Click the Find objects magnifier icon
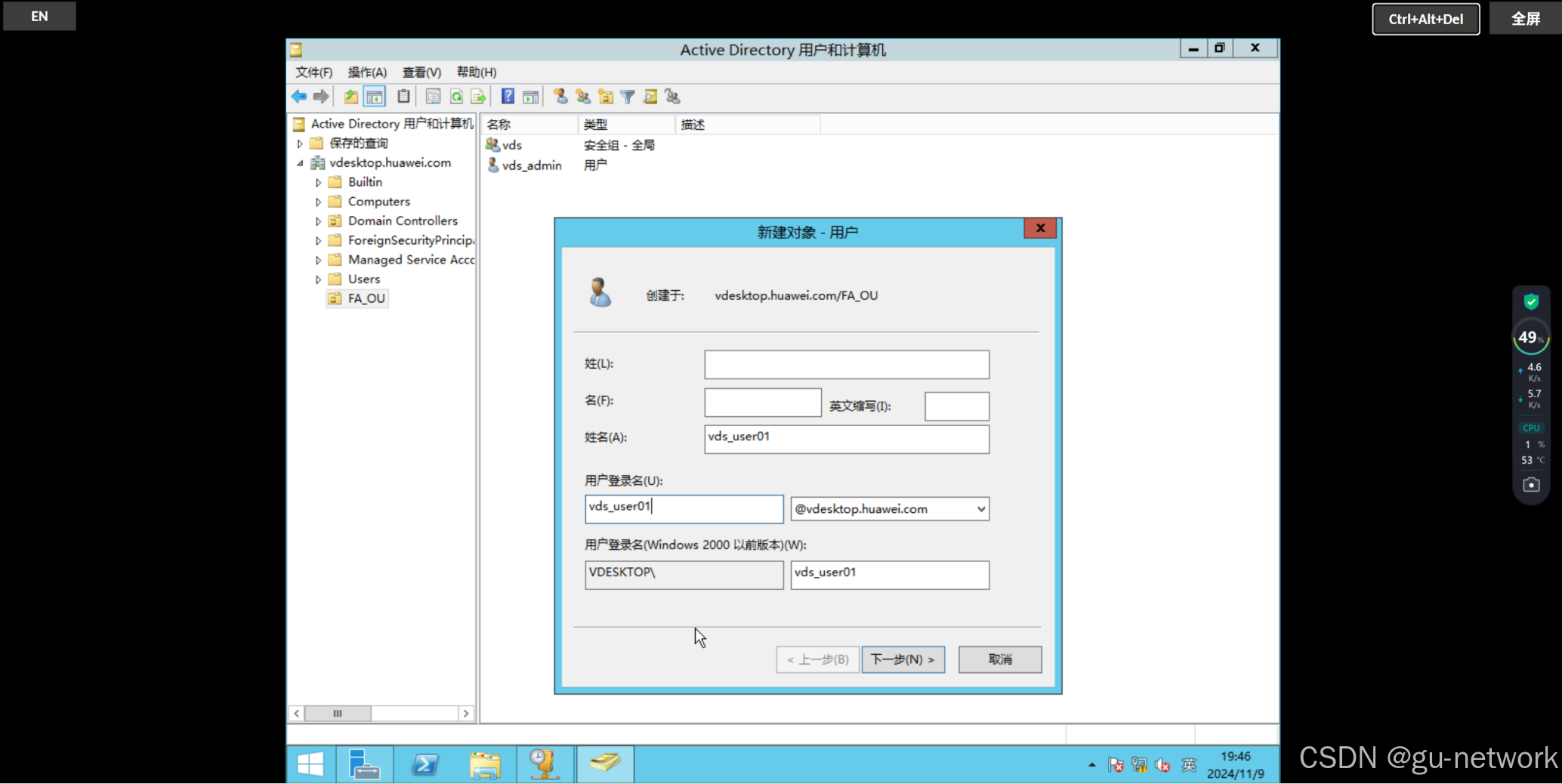This screenshot has height=784, width=1562. 650,97
